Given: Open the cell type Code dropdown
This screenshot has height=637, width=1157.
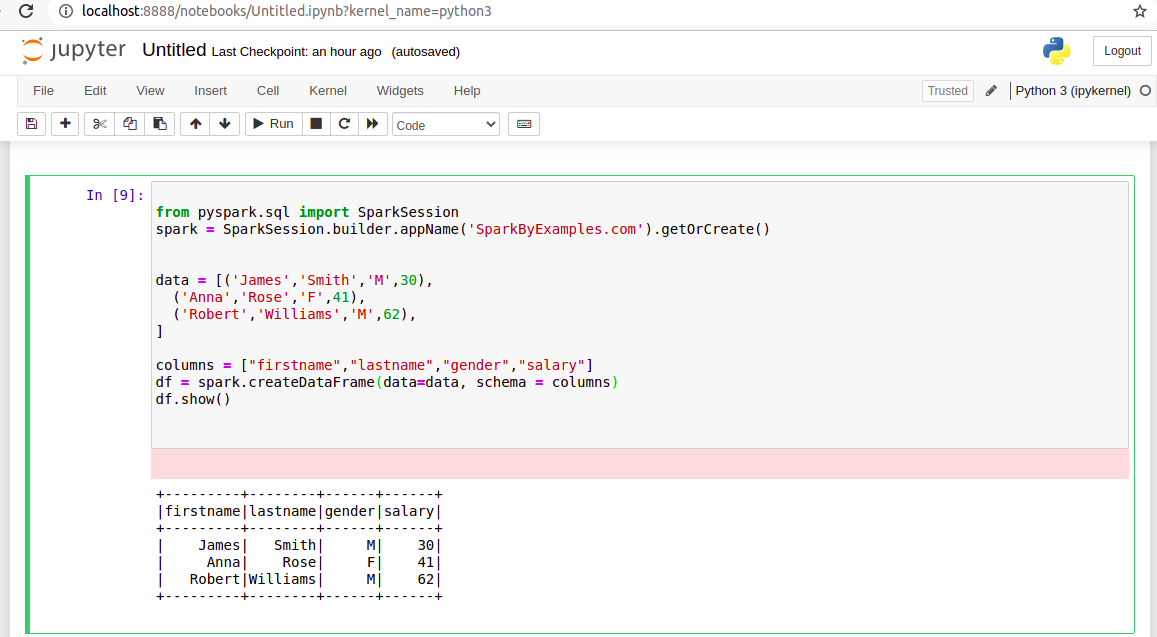Looking at the screenshot, I should coord(445,123).
